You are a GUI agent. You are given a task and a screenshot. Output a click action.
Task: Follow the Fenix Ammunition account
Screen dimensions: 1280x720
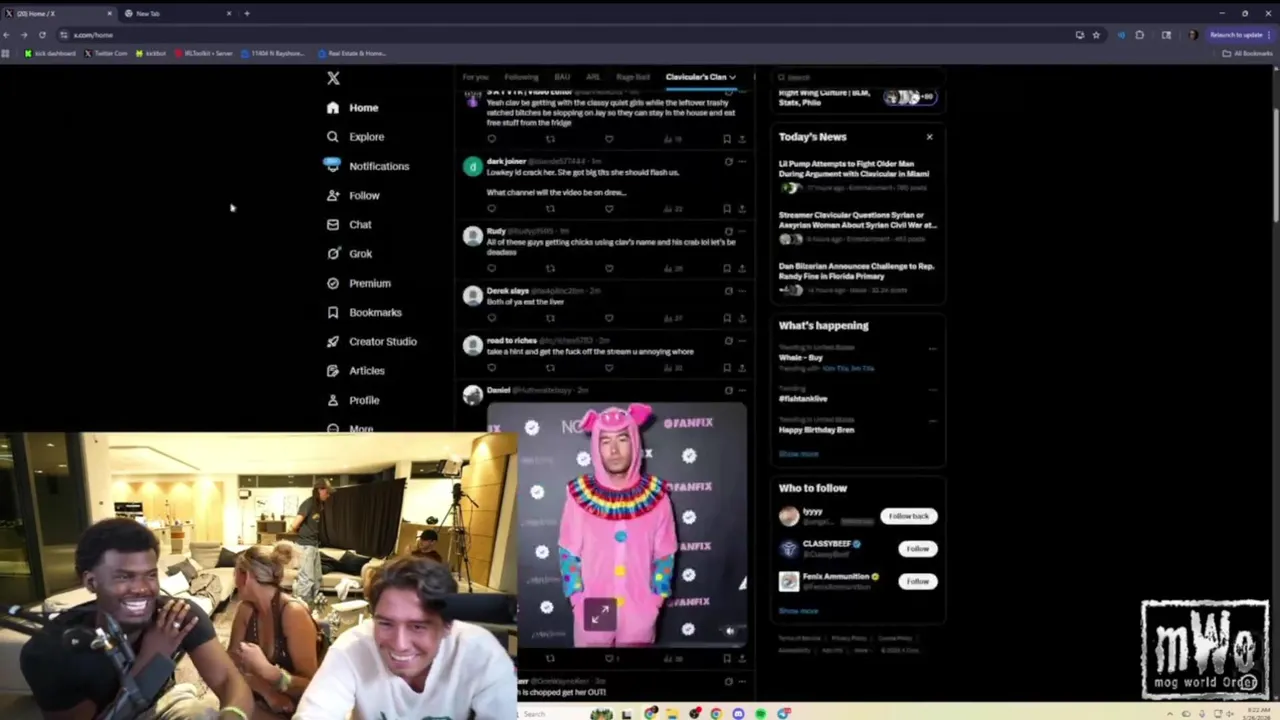click(x=917, y=581)
